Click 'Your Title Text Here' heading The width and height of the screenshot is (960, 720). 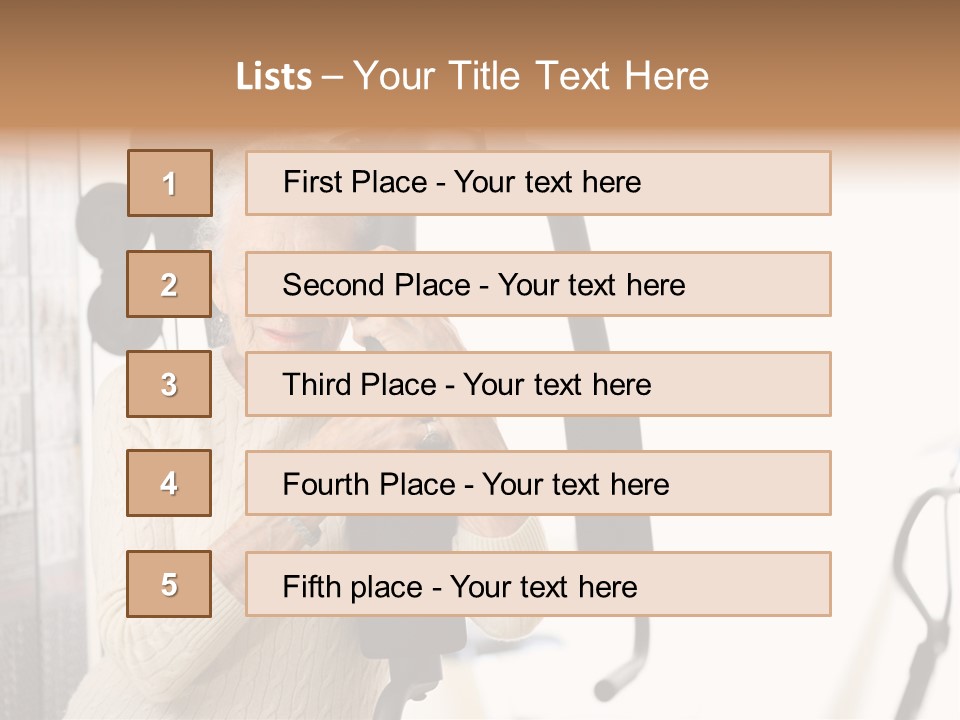pos(531,76)
